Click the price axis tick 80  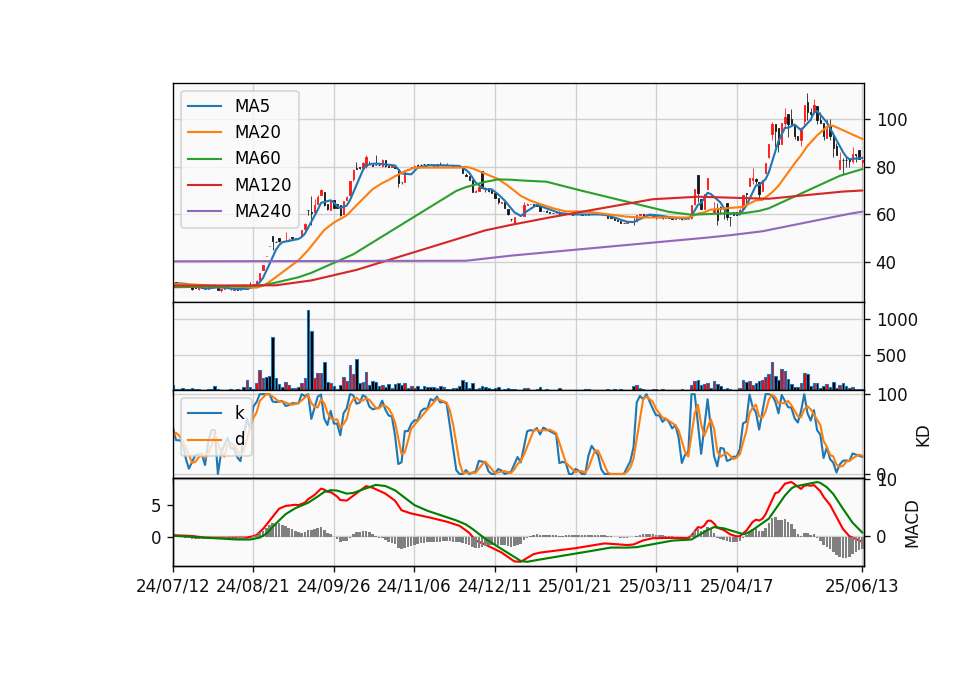pos(887,168)
